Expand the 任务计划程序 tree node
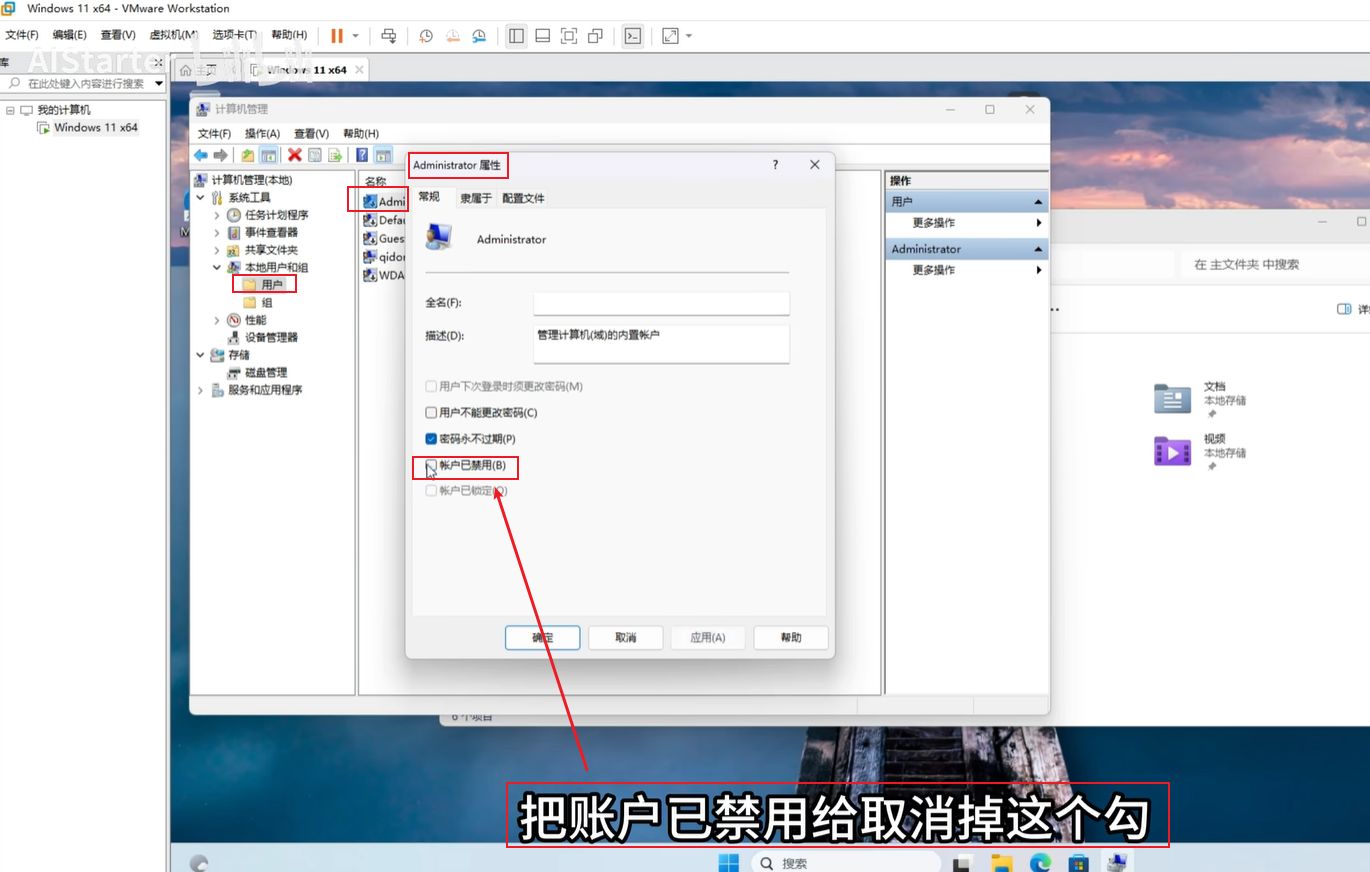 click(x=217, y=215)
